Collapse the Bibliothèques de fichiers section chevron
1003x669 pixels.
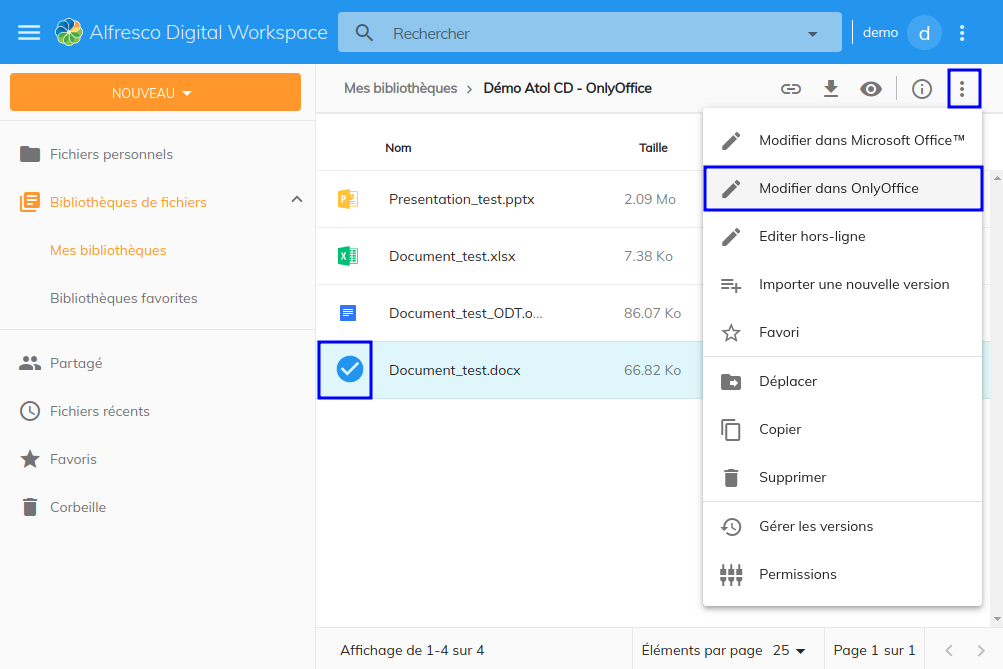(297, 200)
